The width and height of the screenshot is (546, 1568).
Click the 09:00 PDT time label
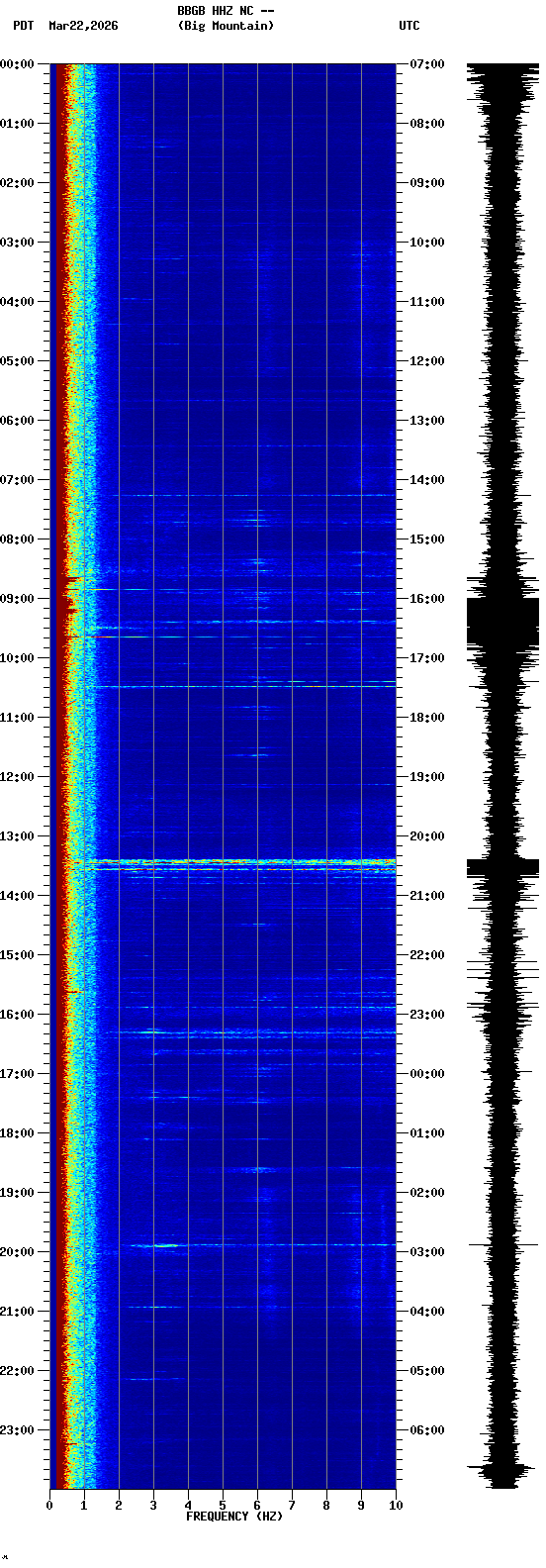click(17, 599)
